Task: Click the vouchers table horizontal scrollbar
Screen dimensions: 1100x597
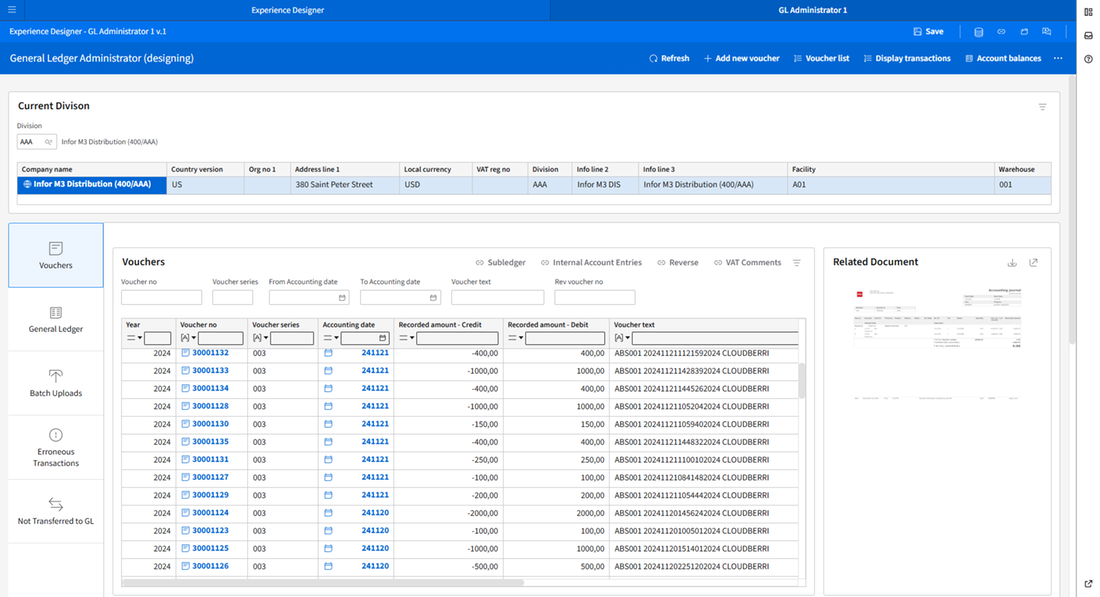Action: pos(323,582)
